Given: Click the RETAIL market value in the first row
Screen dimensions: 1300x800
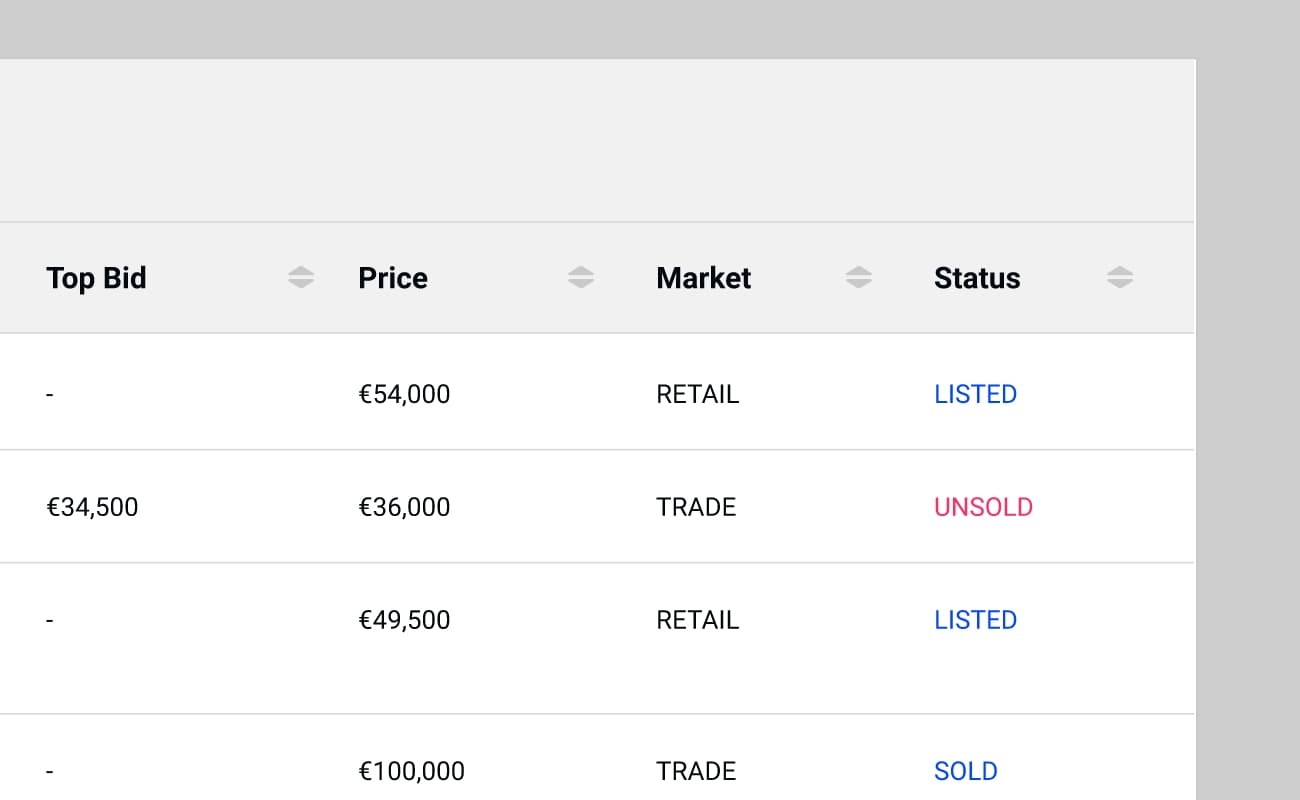Looking at the screenshot, I should point(697,394).
